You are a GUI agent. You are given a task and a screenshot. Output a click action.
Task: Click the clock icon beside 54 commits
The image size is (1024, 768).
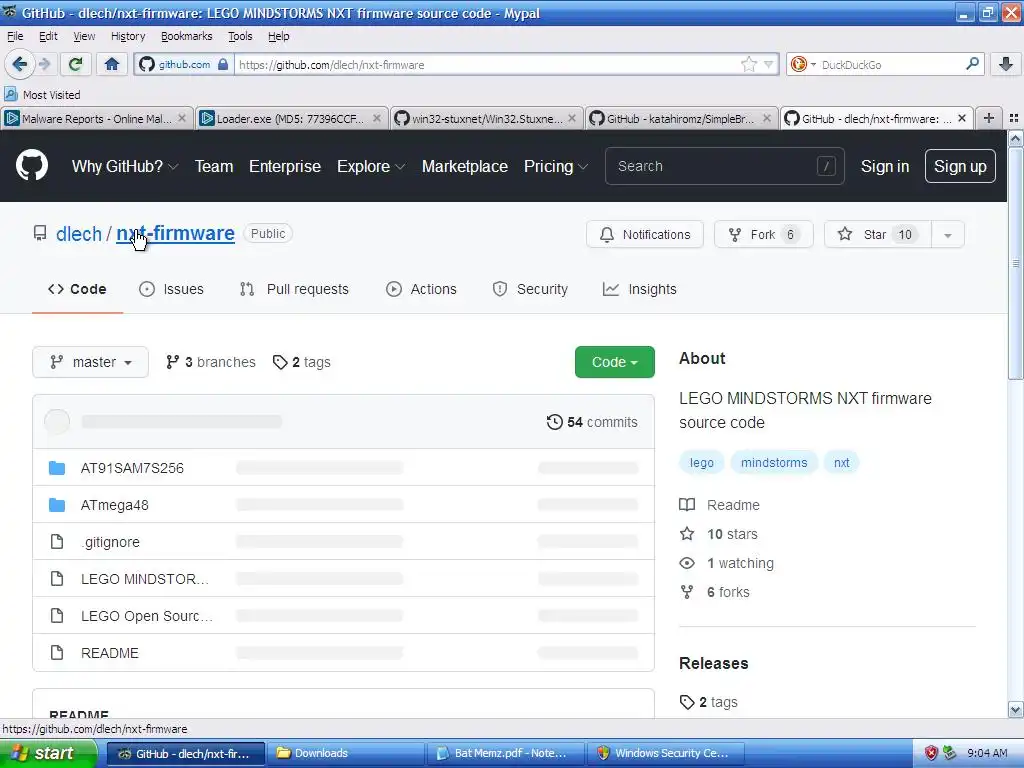554,422
